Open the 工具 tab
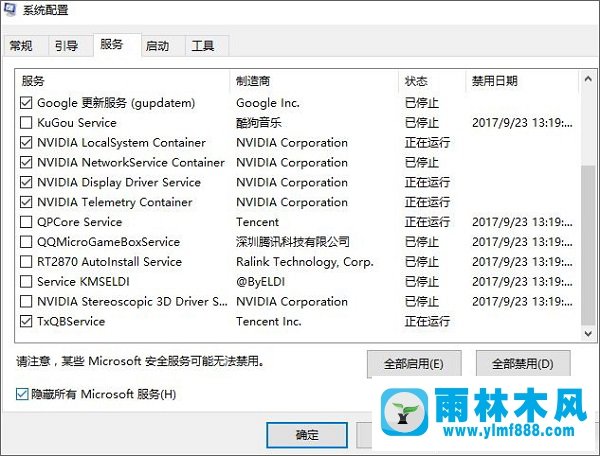Viewport: 600px width, 456px height. pyautogui.click(x=207, y=46)
